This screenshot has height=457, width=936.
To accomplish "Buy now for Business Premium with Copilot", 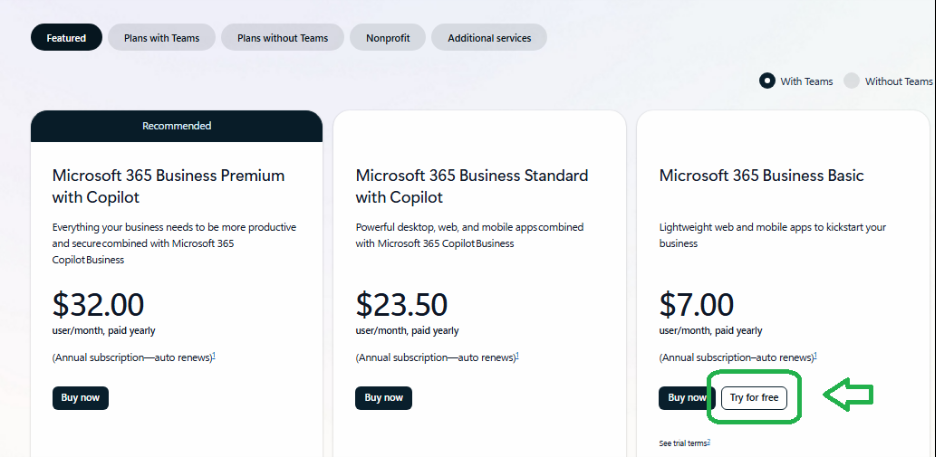I will 81,398.
